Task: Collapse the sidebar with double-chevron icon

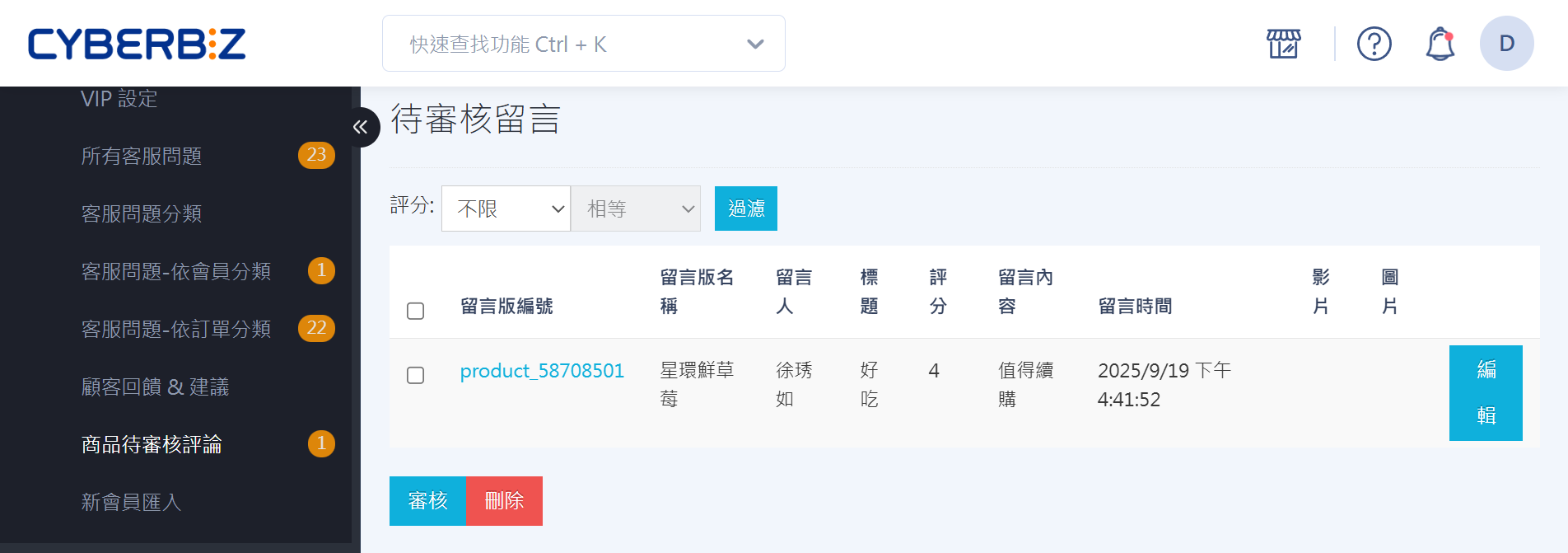Action: click(x=360, y=127)
